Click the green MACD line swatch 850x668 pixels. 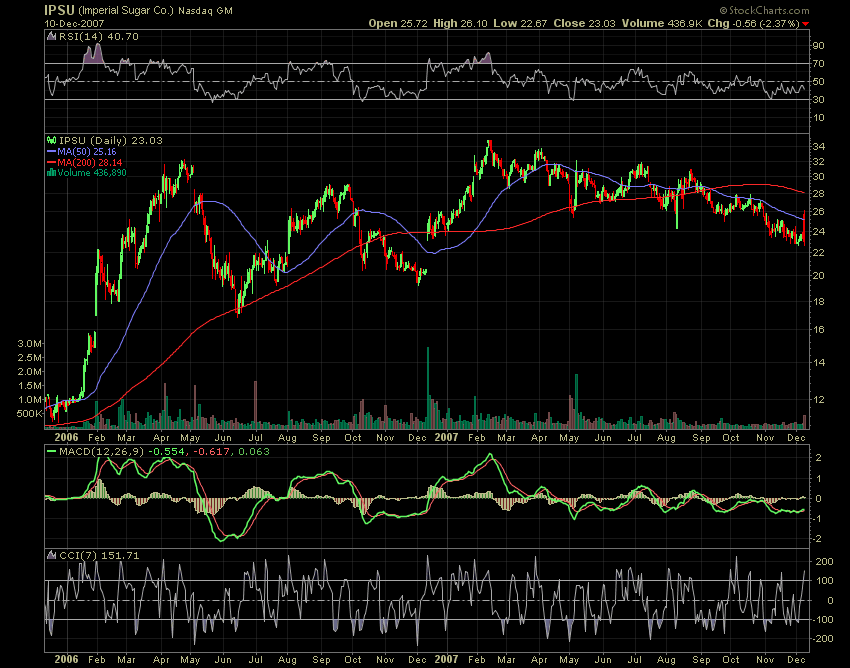51,451
